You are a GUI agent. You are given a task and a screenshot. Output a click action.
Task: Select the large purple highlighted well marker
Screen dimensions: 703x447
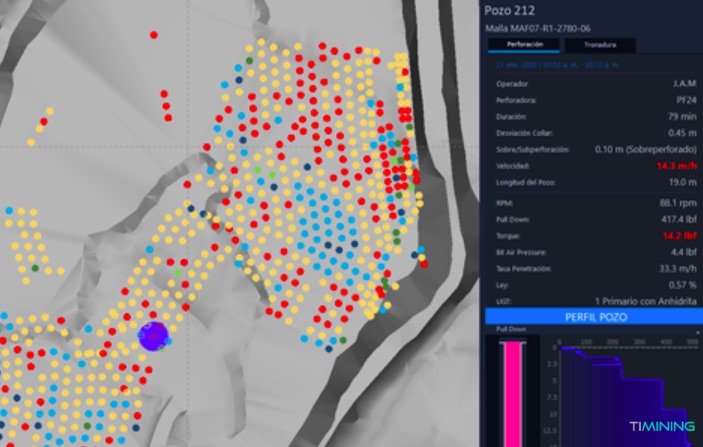(x=153, y=336)
